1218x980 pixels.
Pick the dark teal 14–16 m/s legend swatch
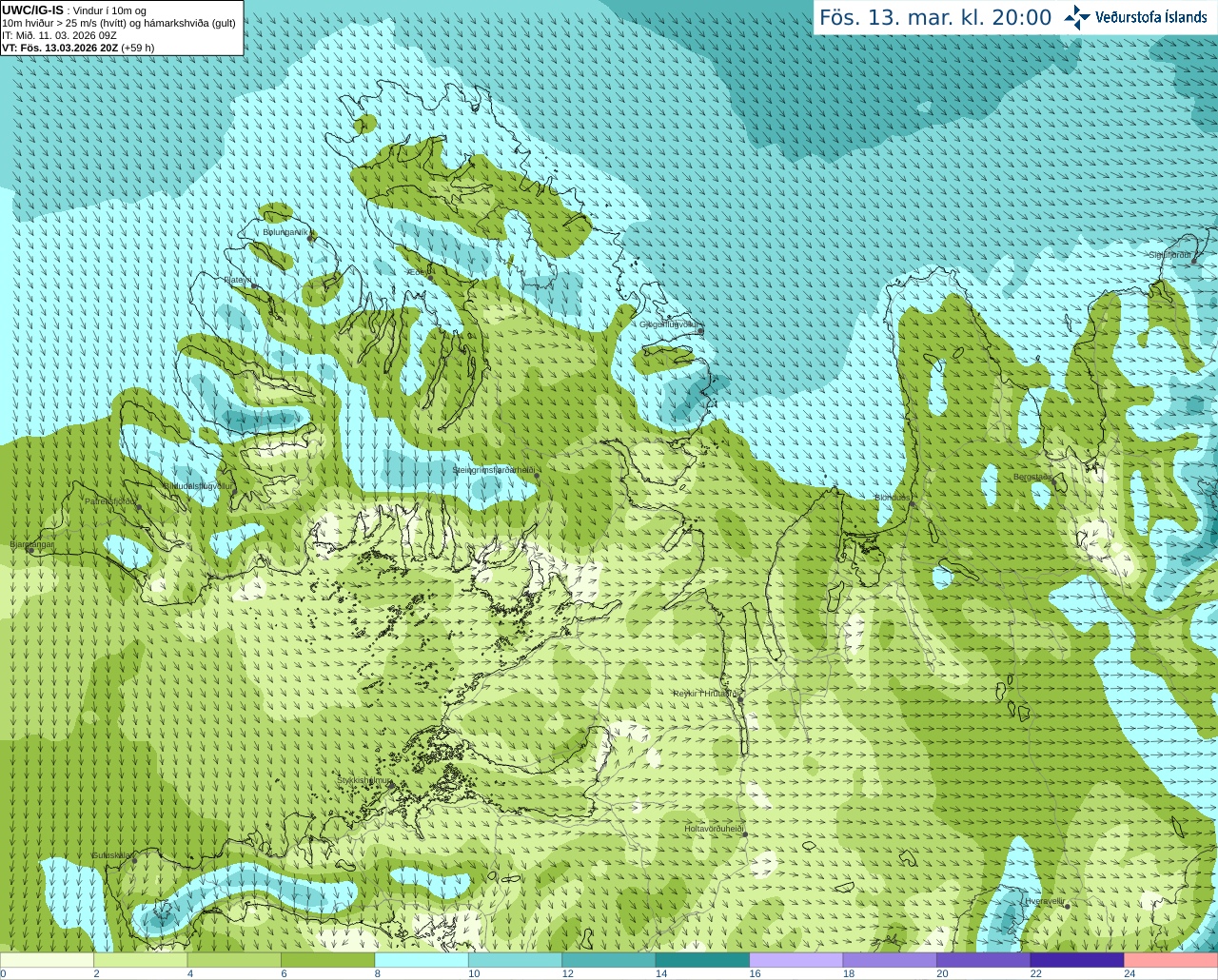click(702, 960)
